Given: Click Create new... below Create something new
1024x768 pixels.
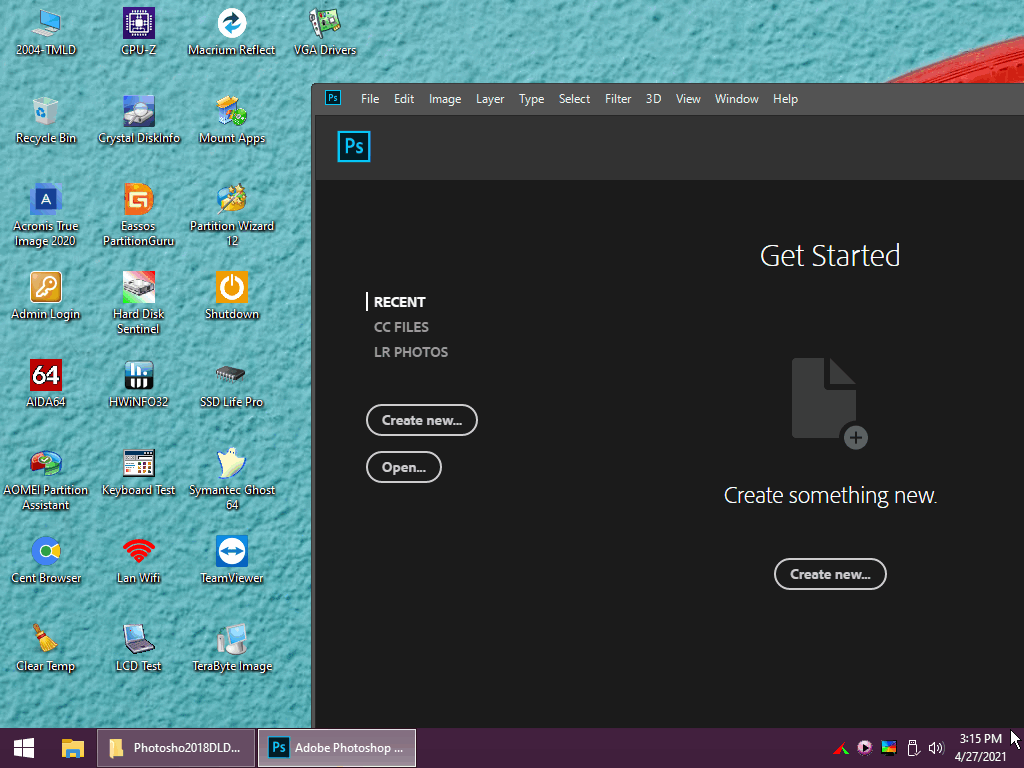Looking at the screenshot, I should (x=830, y=574).
